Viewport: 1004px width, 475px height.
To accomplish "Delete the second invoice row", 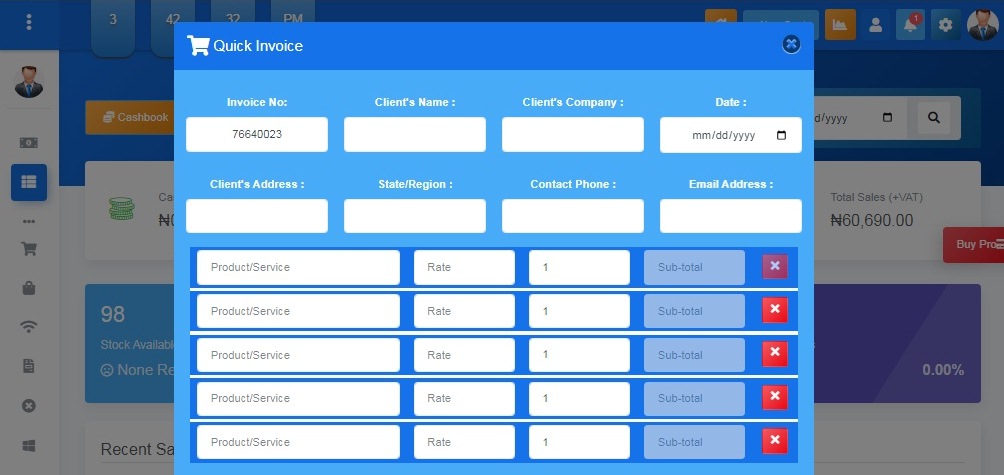I will (x=775, y=310).
